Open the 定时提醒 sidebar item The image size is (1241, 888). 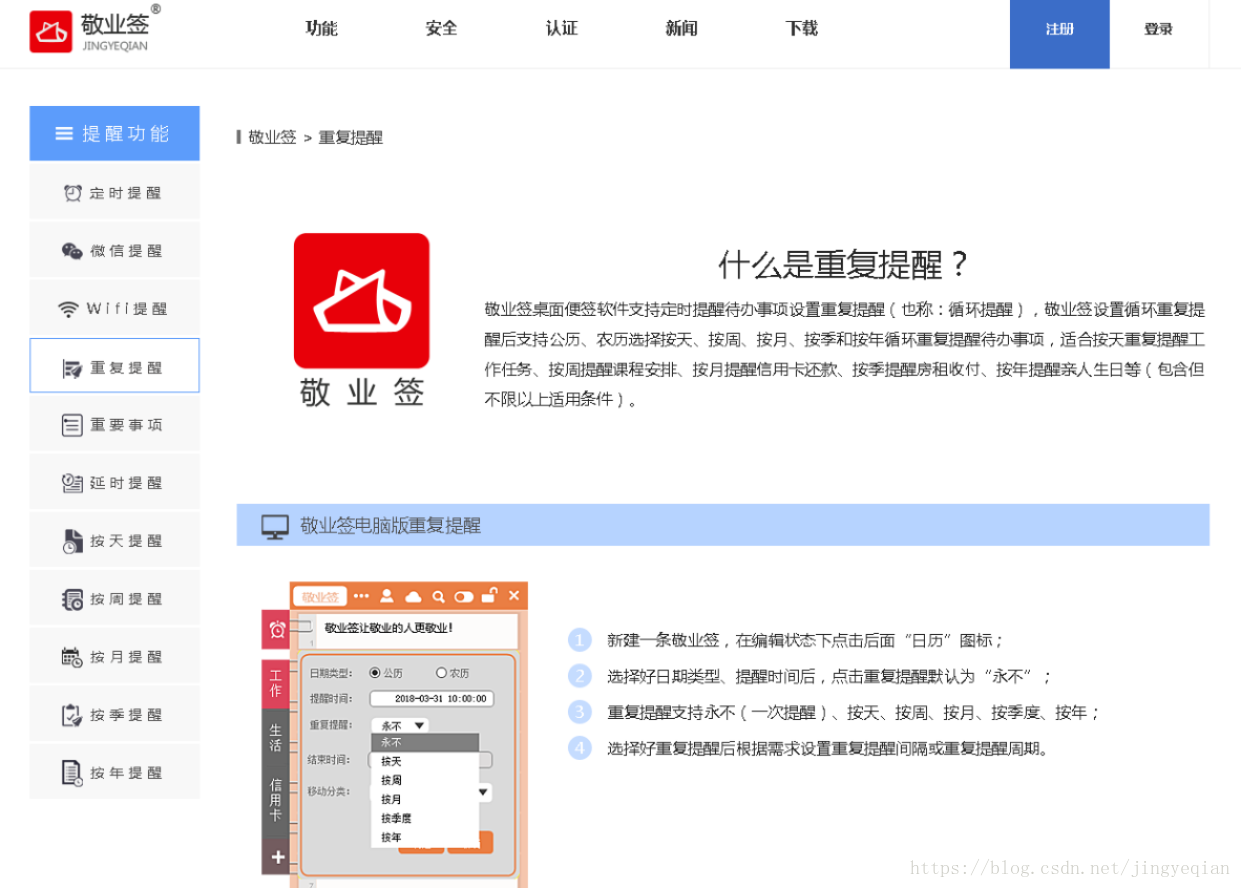coord(115,193)
